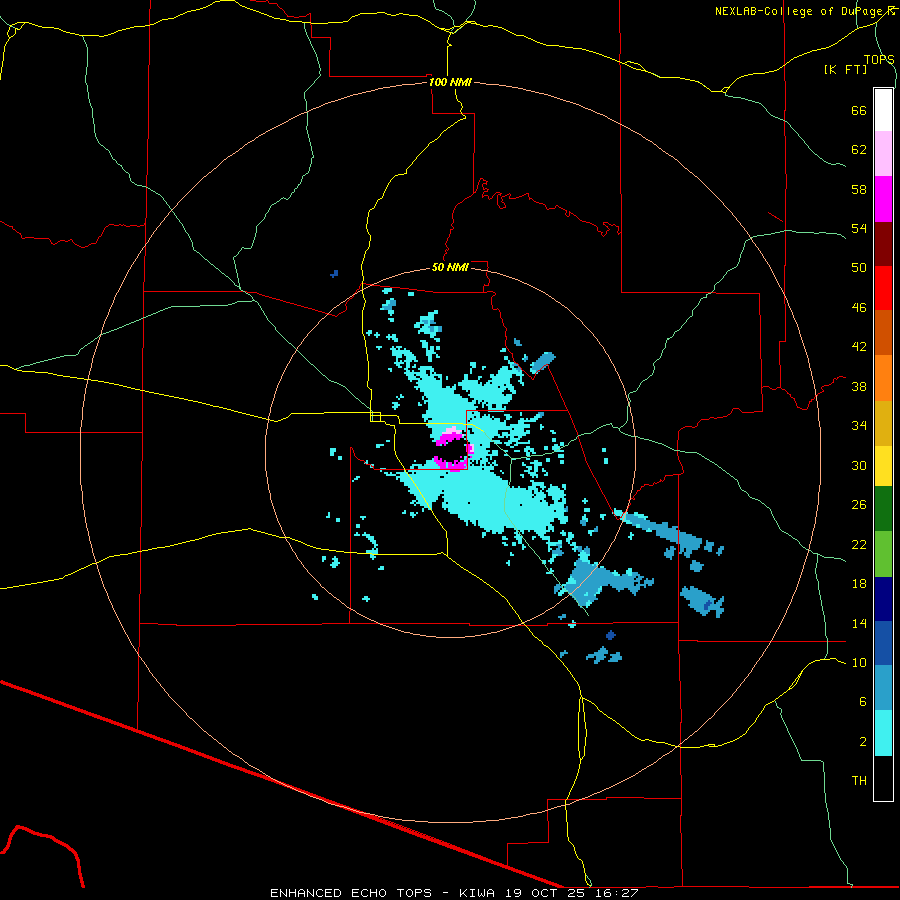Select the magenta swatch in the legend bar
Viewport: 900px width, 900px height.
883,199
